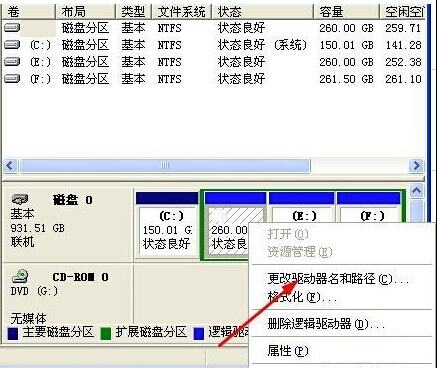Click the 状态良好 (系统) status cell
The width and height of the screenshot is (437, 368).
click(262, 45)
